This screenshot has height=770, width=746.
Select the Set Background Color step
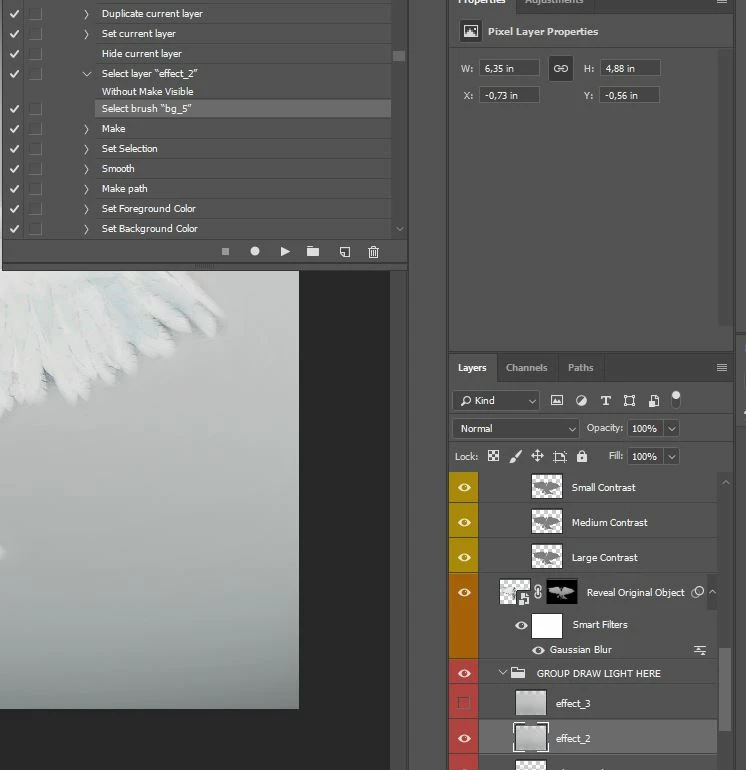(x=243, y=229)
